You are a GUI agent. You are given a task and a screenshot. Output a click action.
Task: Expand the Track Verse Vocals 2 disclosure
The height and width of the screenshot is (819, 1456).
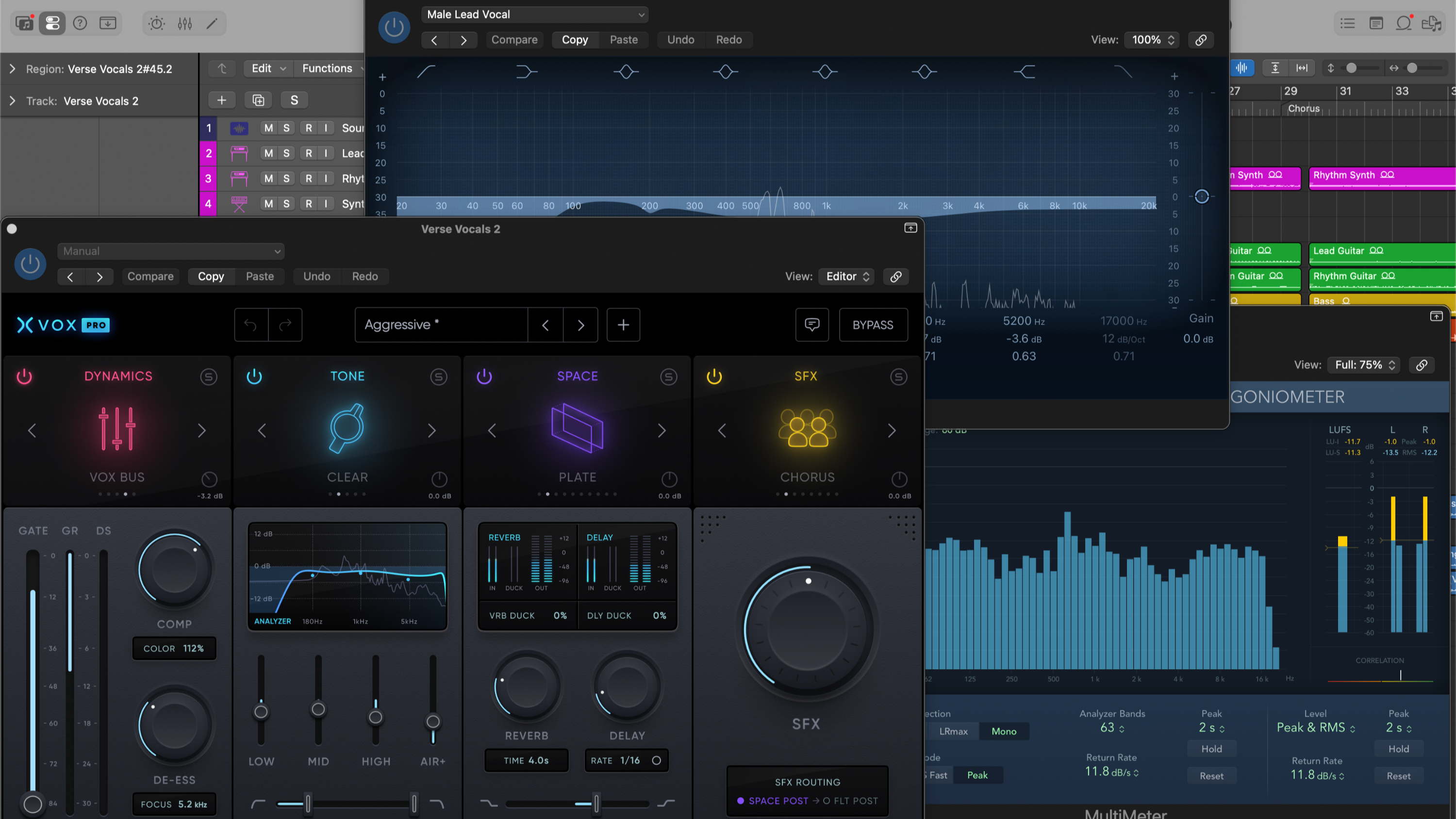coord(13,100)
